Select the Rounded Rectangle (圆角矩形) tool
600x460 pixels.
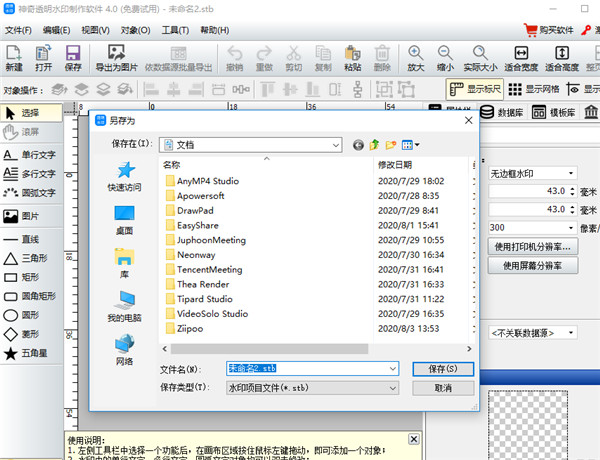click(31, 296)
